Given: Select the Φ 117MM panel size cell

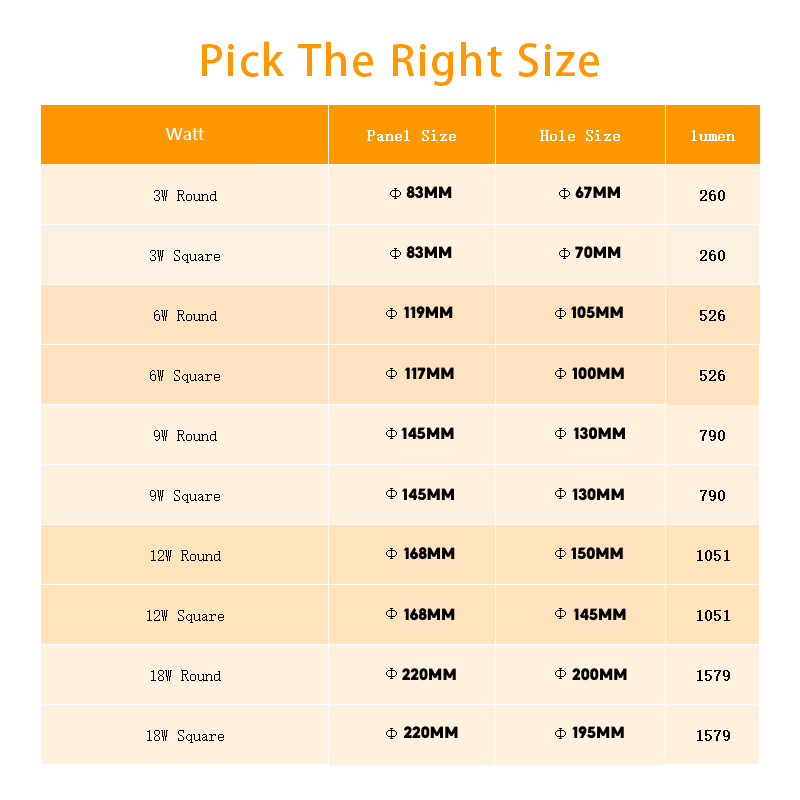Looking at the screenshot, I should 420,373.
